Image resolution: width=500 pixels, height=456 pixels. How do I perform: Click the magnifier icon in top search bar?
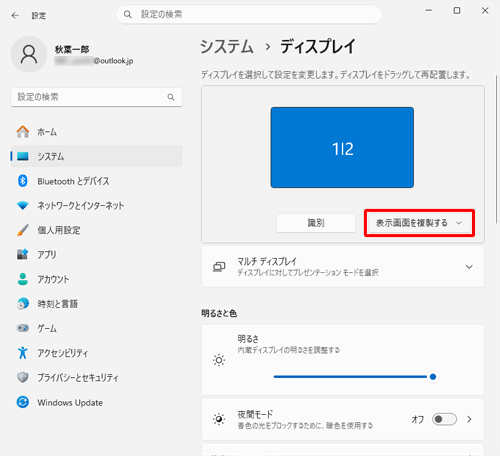[x=128, y=14]
